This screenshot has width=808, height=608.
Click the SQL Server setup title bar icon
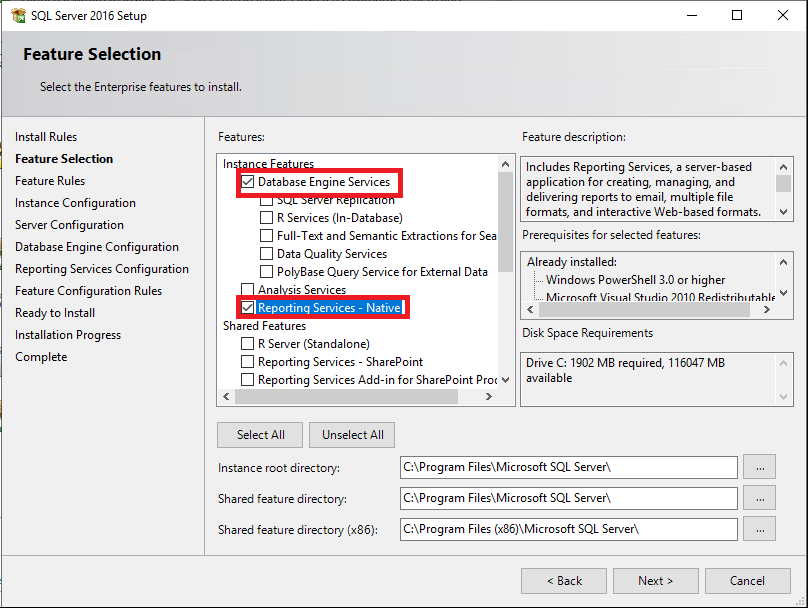pyautogui.click(x=18, y=15)
